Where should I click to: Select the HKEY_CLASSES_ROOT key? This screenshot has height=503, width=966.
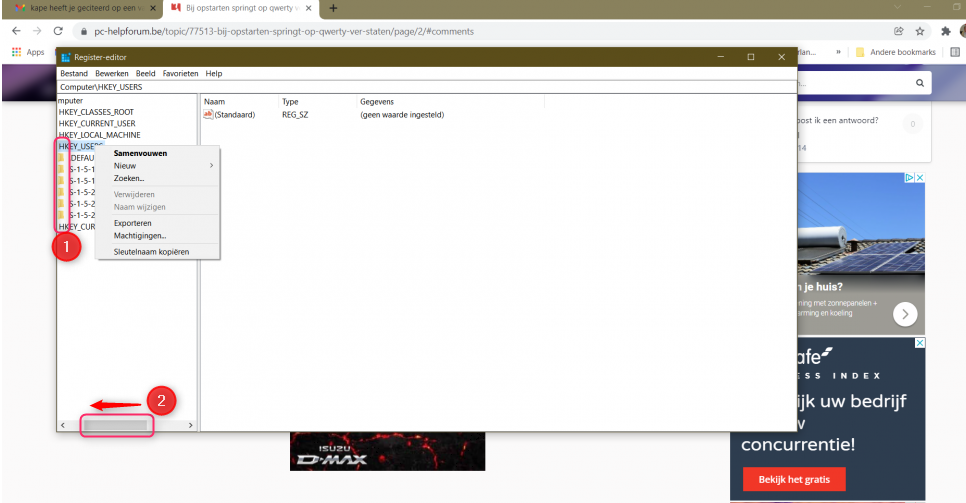click(x=96, y=112)
